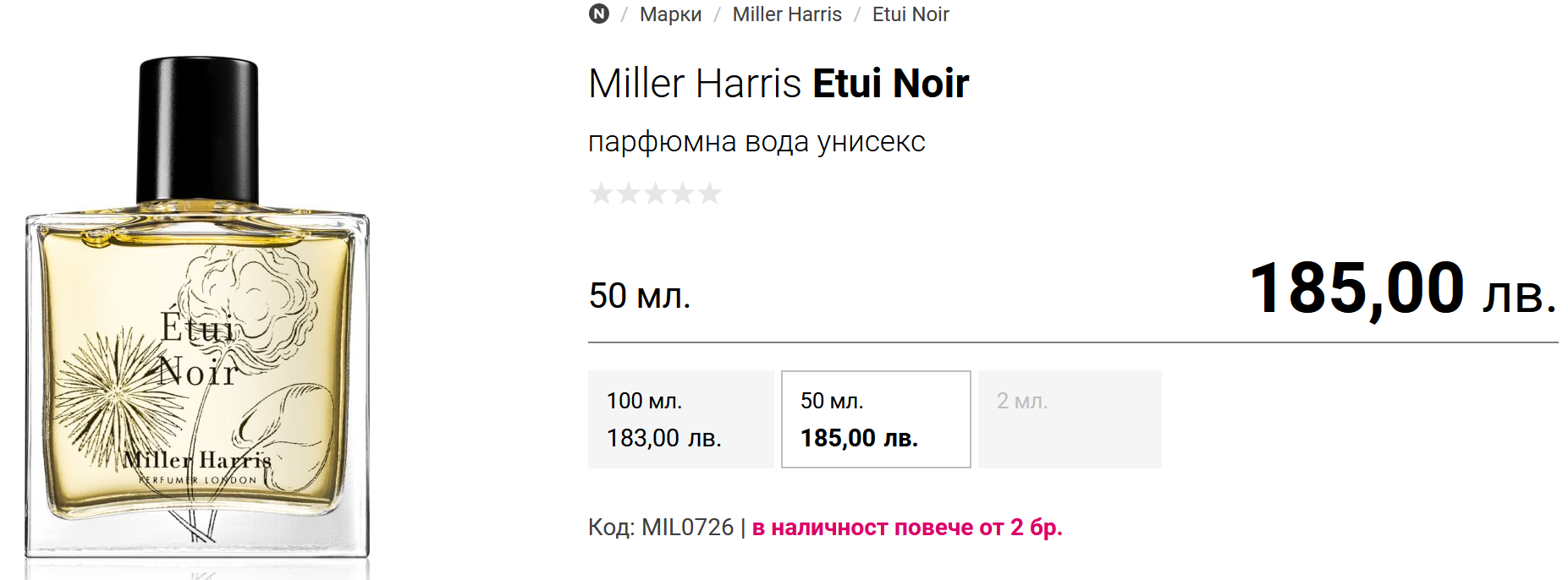This screenshot has height=580, width=1568.
Task: Click the large 185,00 лв. price
Action: [1402, 290]
